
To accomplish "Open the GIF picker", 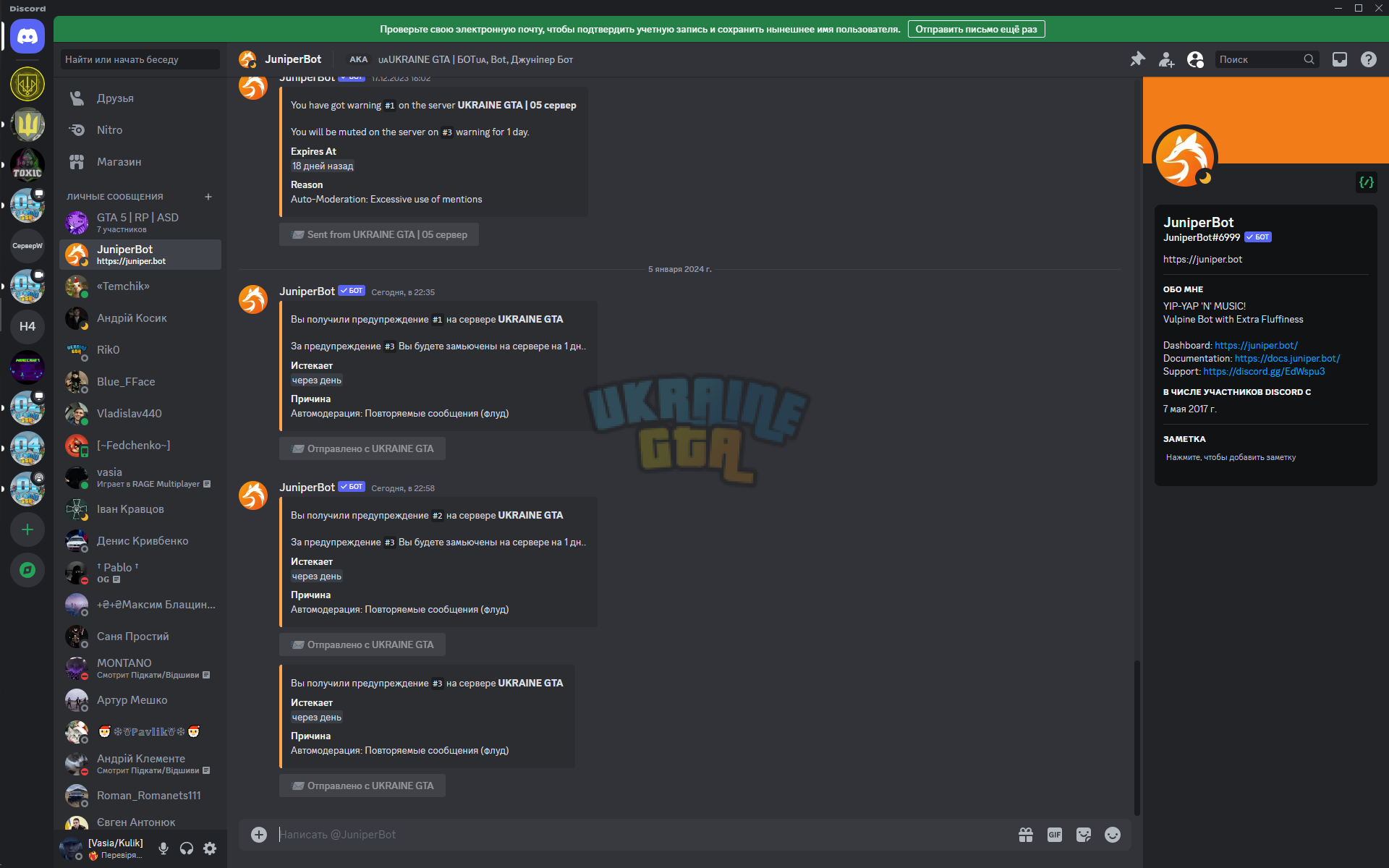I will coord(1055,835).
